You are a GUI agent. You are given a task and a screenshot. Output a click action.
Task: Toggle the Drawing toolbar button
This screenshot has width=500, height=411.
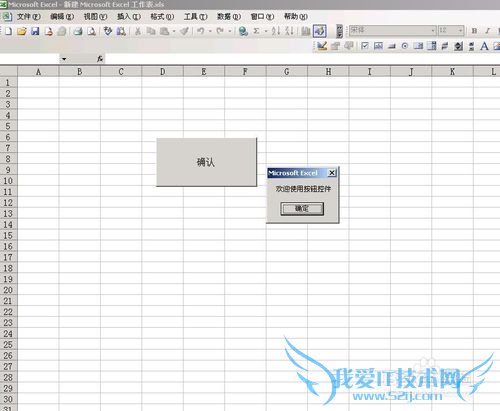(x=319, y=31)
